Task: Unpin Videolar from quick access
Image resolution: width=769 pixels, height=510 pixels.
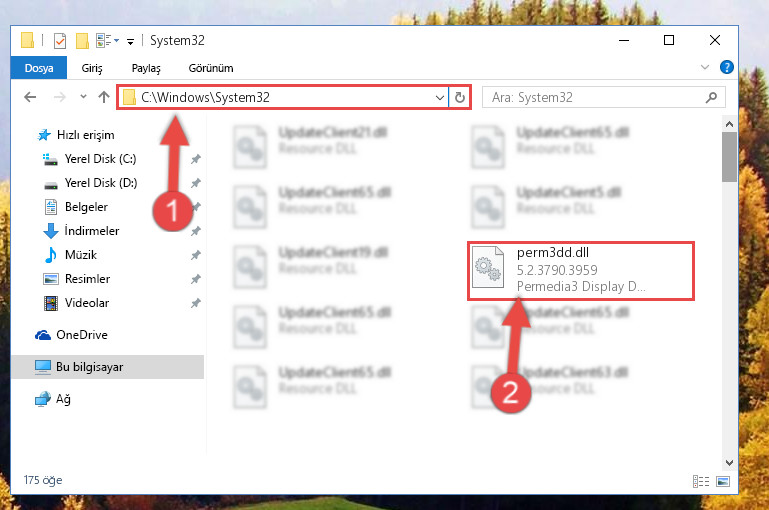Action: point(196,303)
